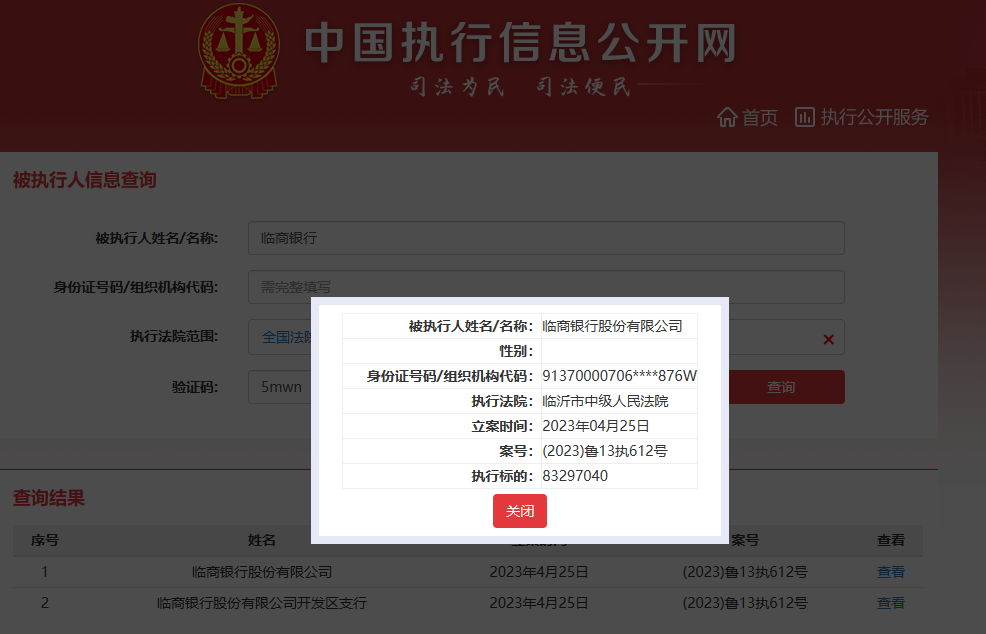Screen dimensions: 986x634
Task: Select 83297040 执行标的 value in popup
Action: (575, 476)
